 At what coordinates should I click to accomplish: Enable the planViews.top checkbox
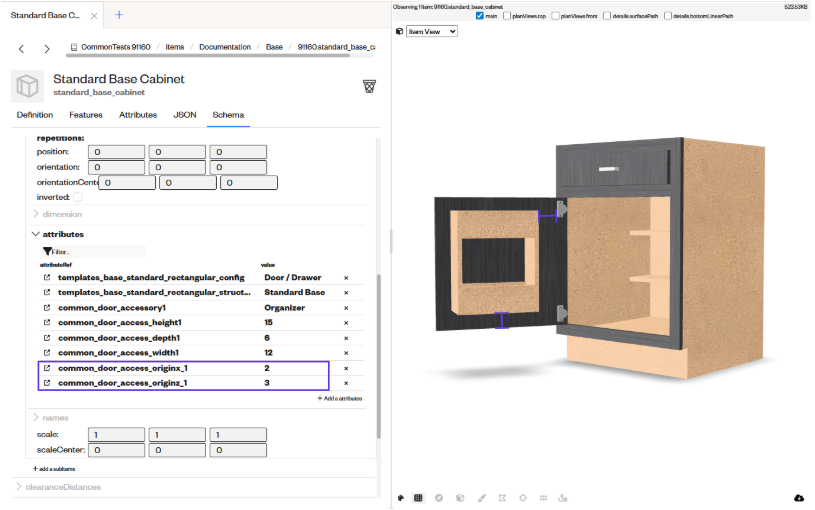507,16
